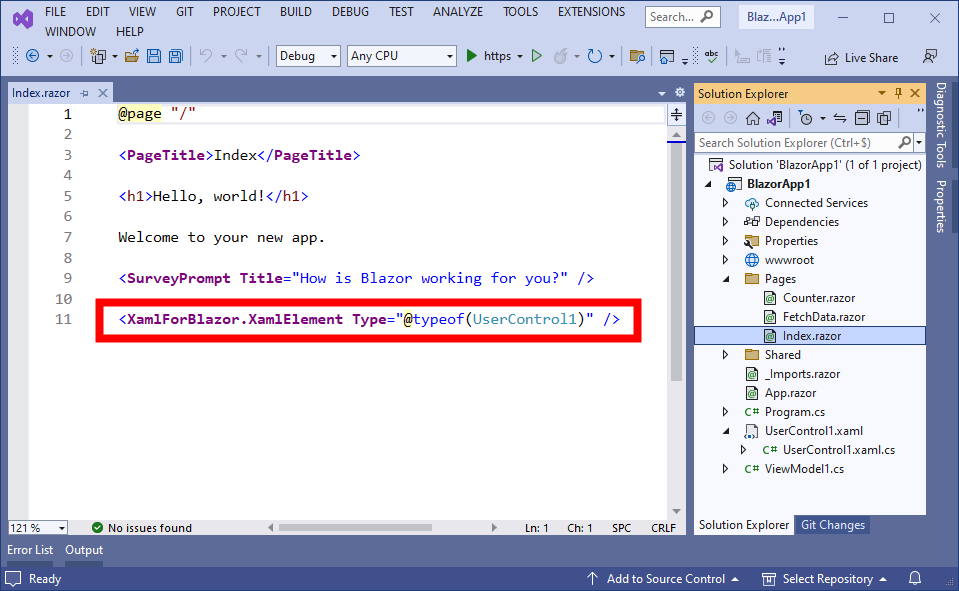Expand the Dependencies node
This screenshot has width=959, height=591.
724,221
